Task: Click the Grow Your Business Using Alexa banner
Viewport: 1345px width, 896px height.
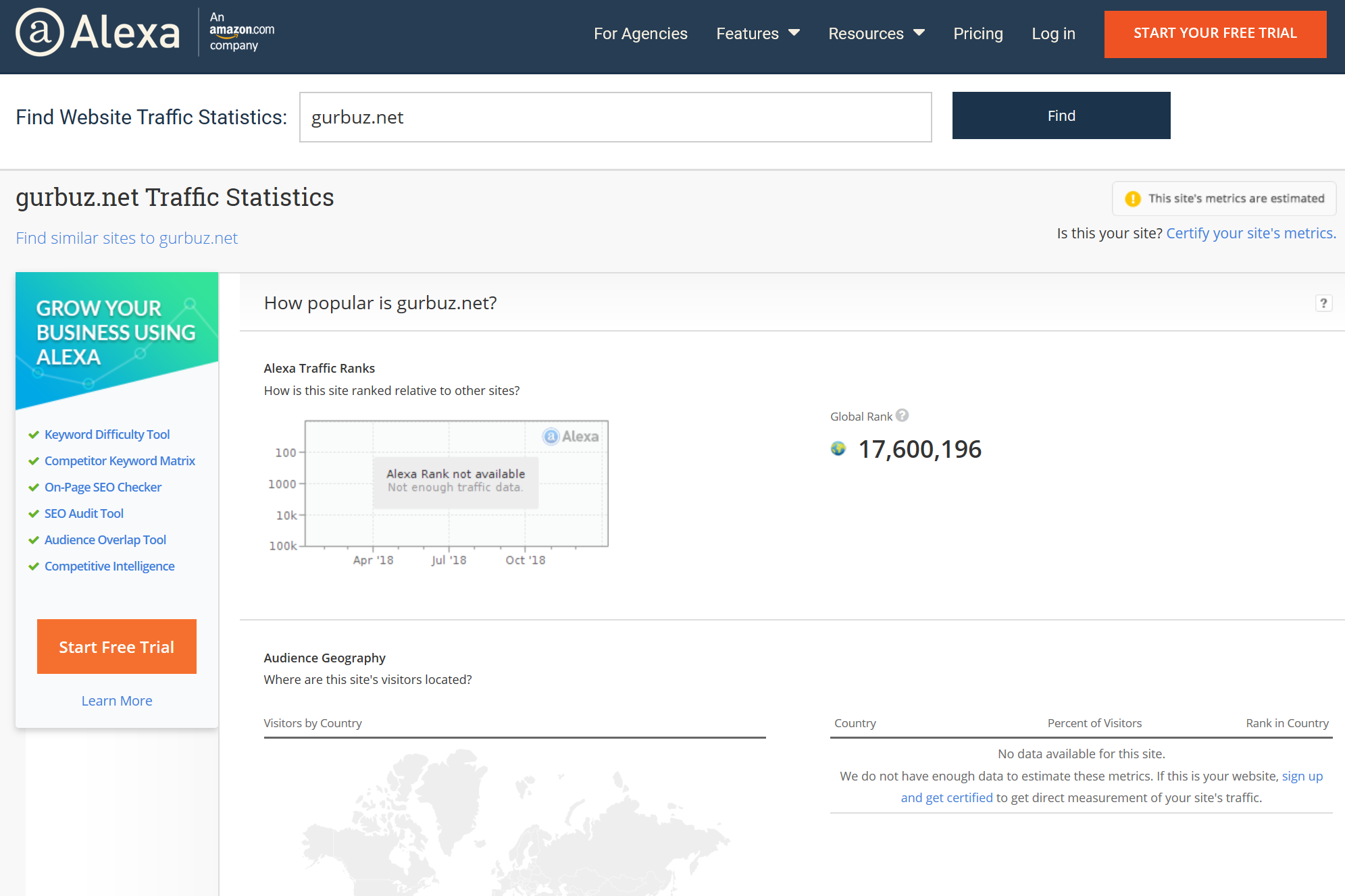Action: 117,340
